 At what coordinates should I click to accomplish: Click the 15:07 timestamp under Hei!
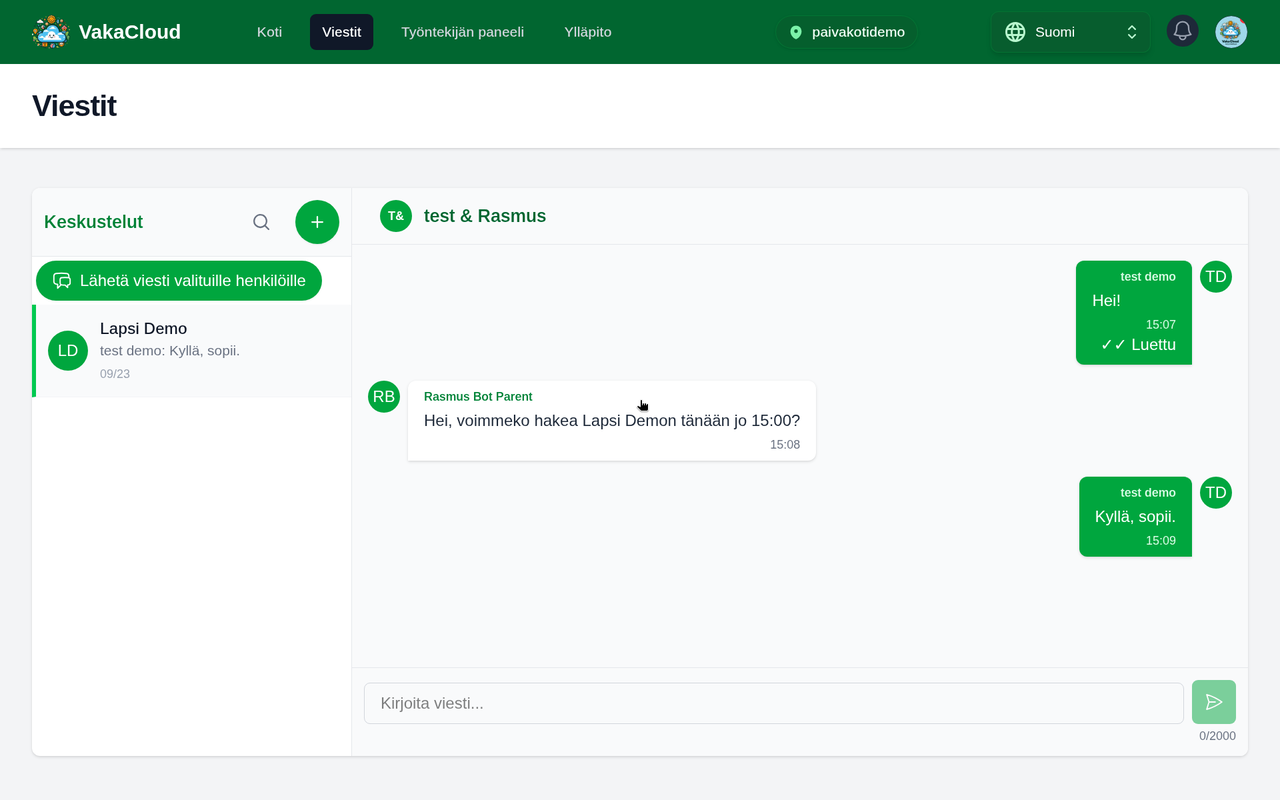pyautogui.click(x=1161, y=325)
